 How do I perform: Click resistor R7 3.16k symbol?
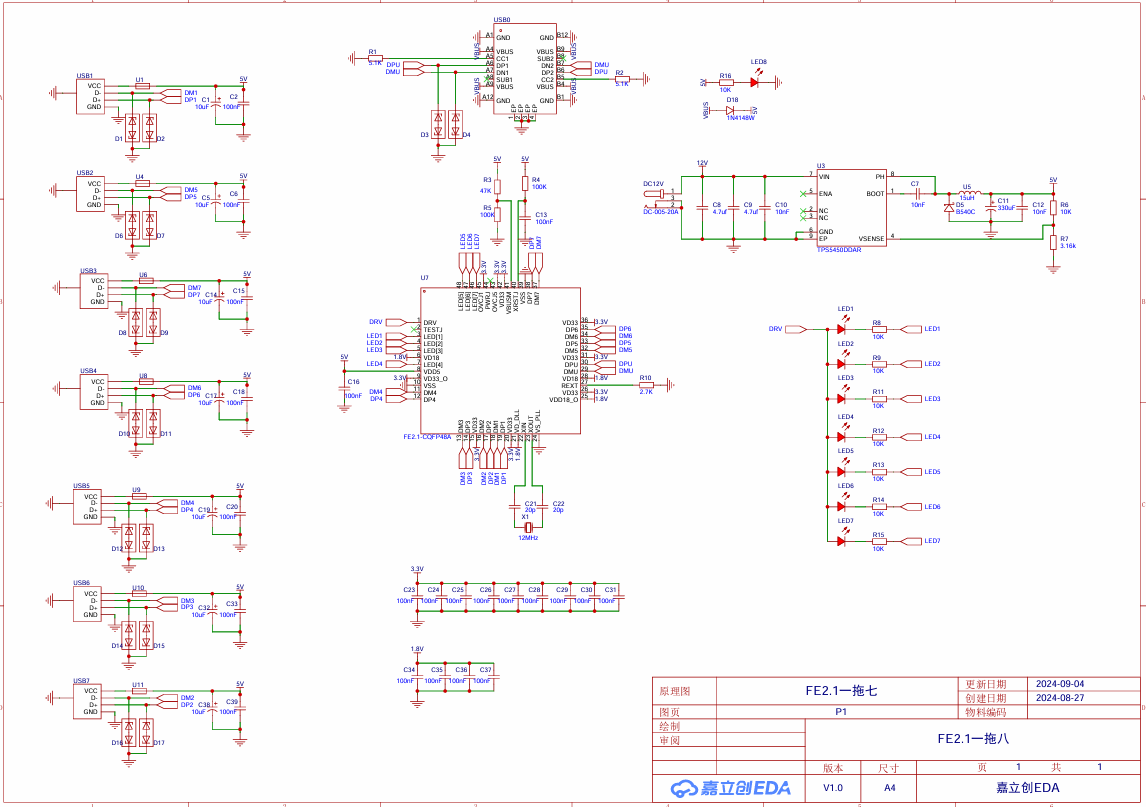pos(1053,242)
